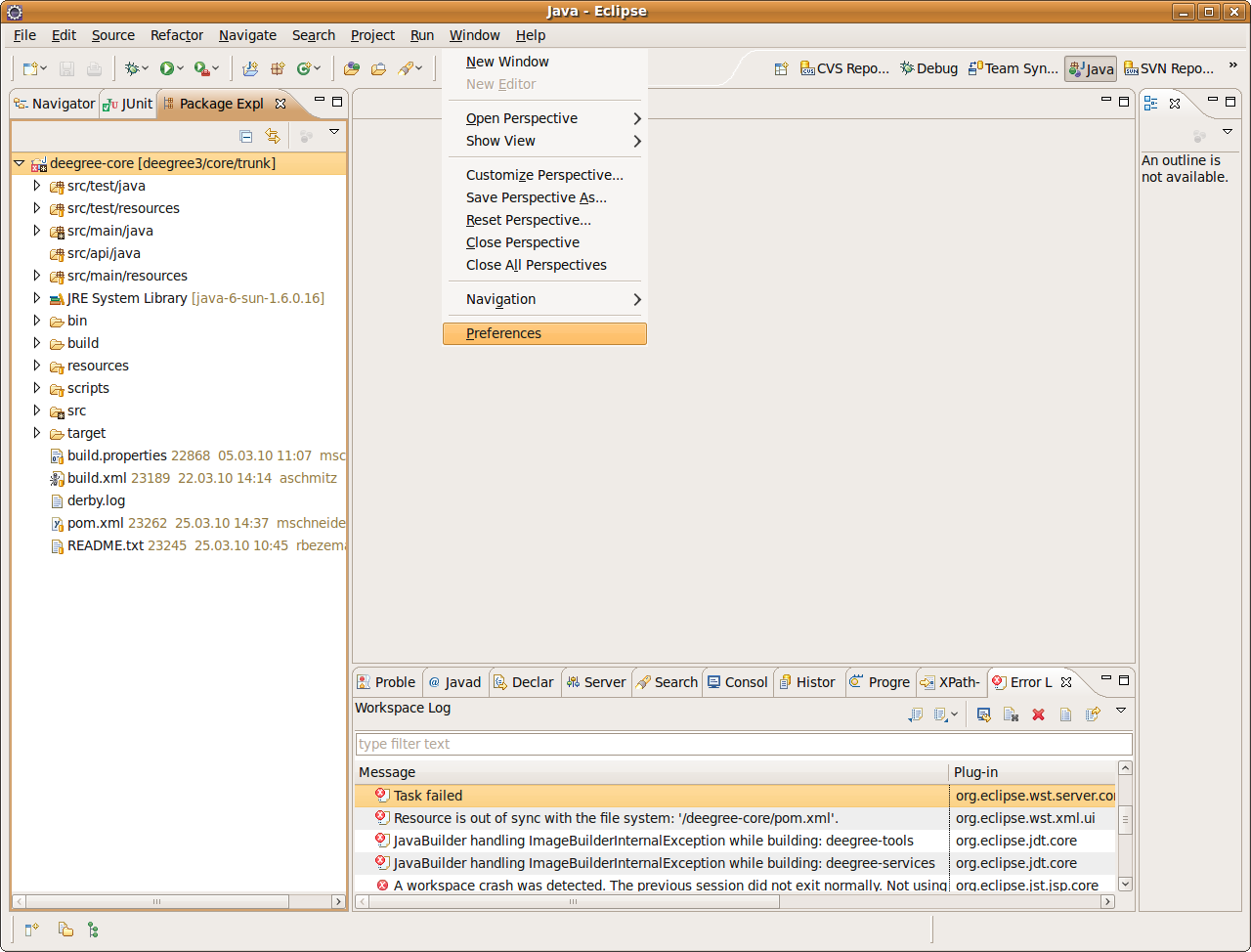1251x952 pixels.
Task: Expand the JRE System Library node
Action: pyautogui.click(x=37, y=297)
